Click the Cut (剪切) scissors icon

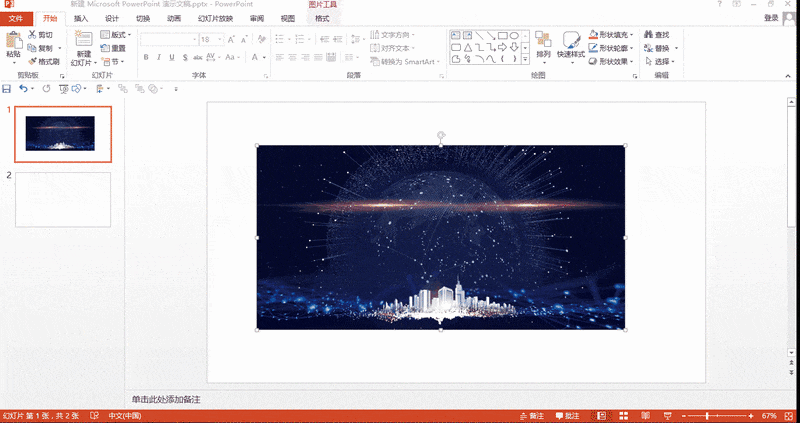click(32, 34)
